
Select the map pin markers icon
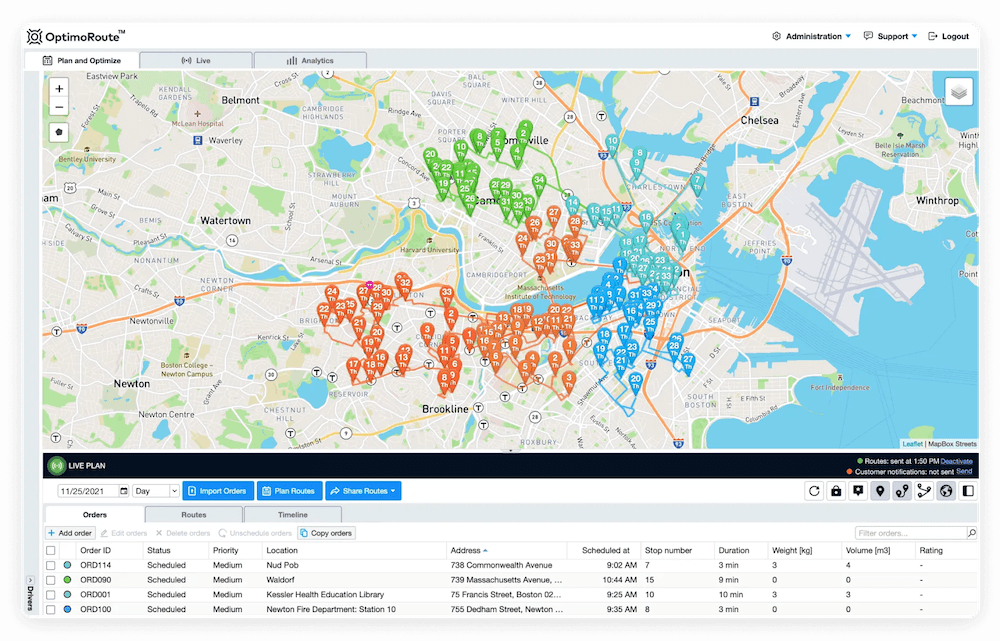click(x=881, y=491)
